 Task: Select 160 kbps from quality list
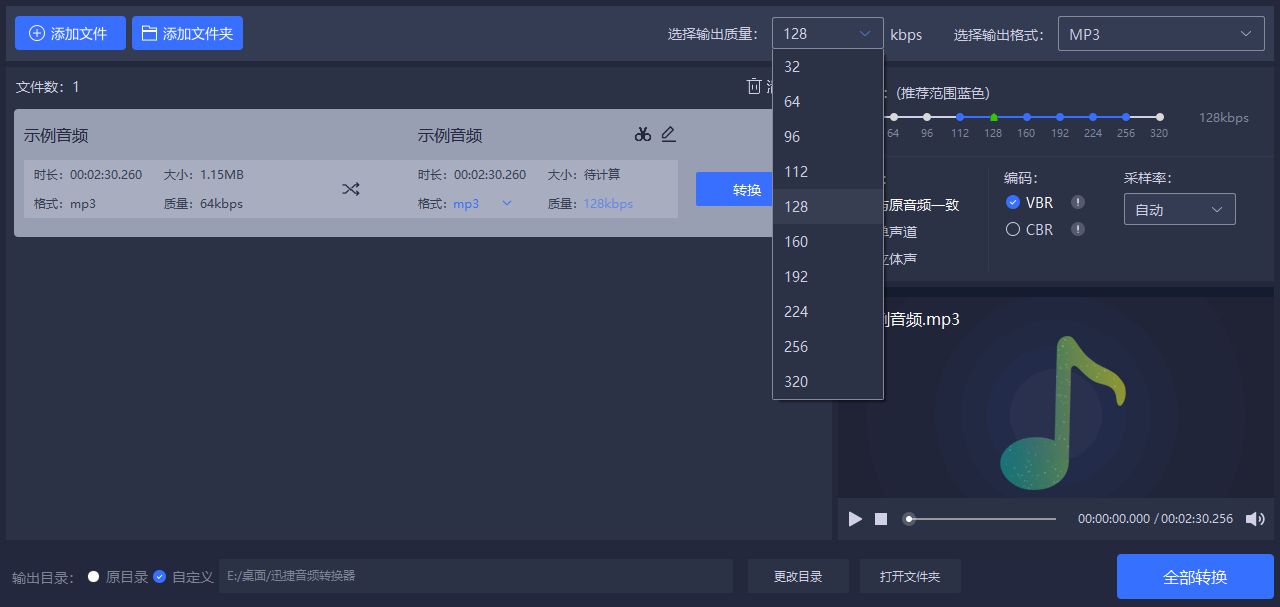828,242
